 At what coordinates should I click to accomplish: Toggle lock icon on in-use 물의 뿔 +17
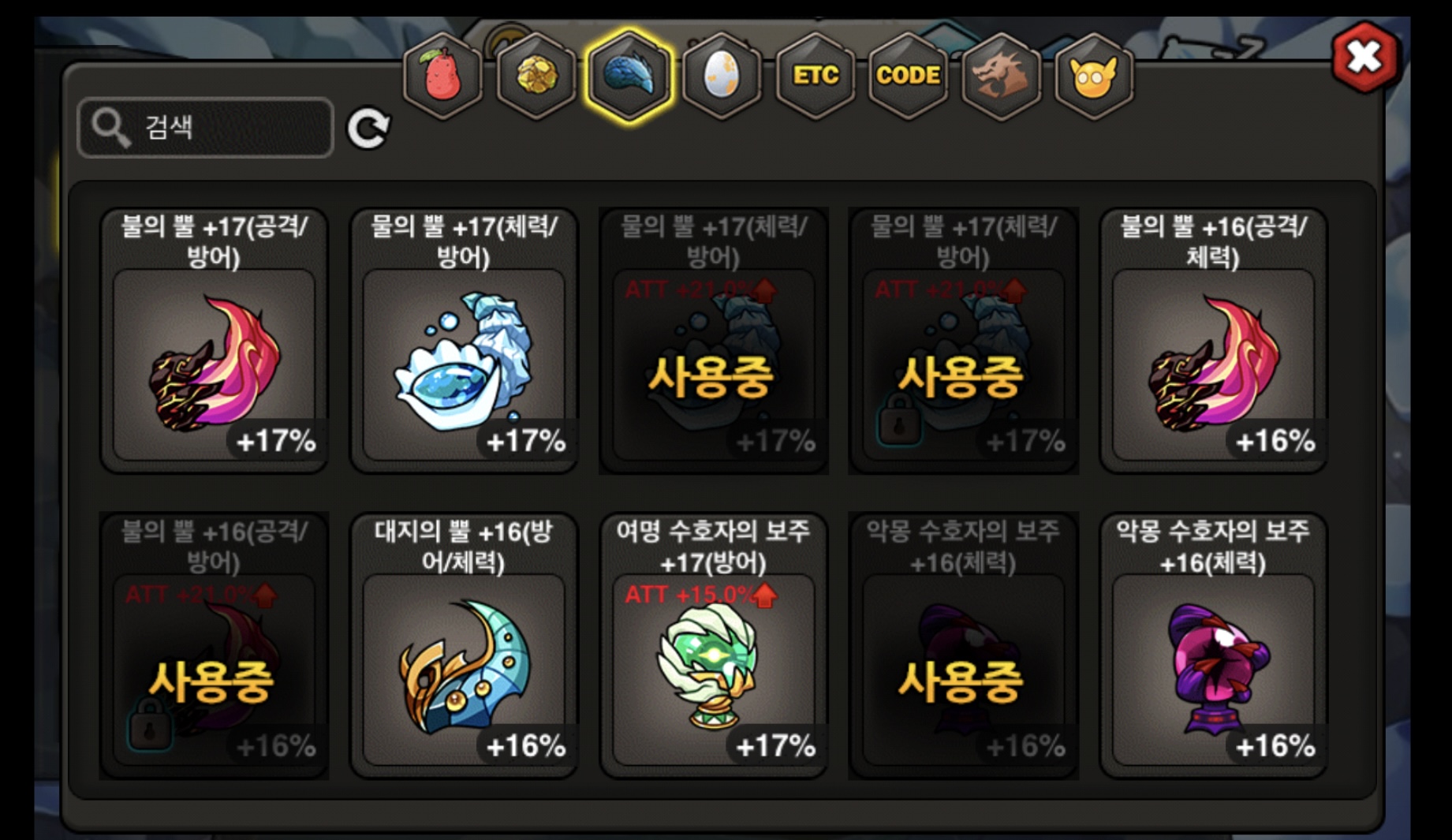point(899,419)
